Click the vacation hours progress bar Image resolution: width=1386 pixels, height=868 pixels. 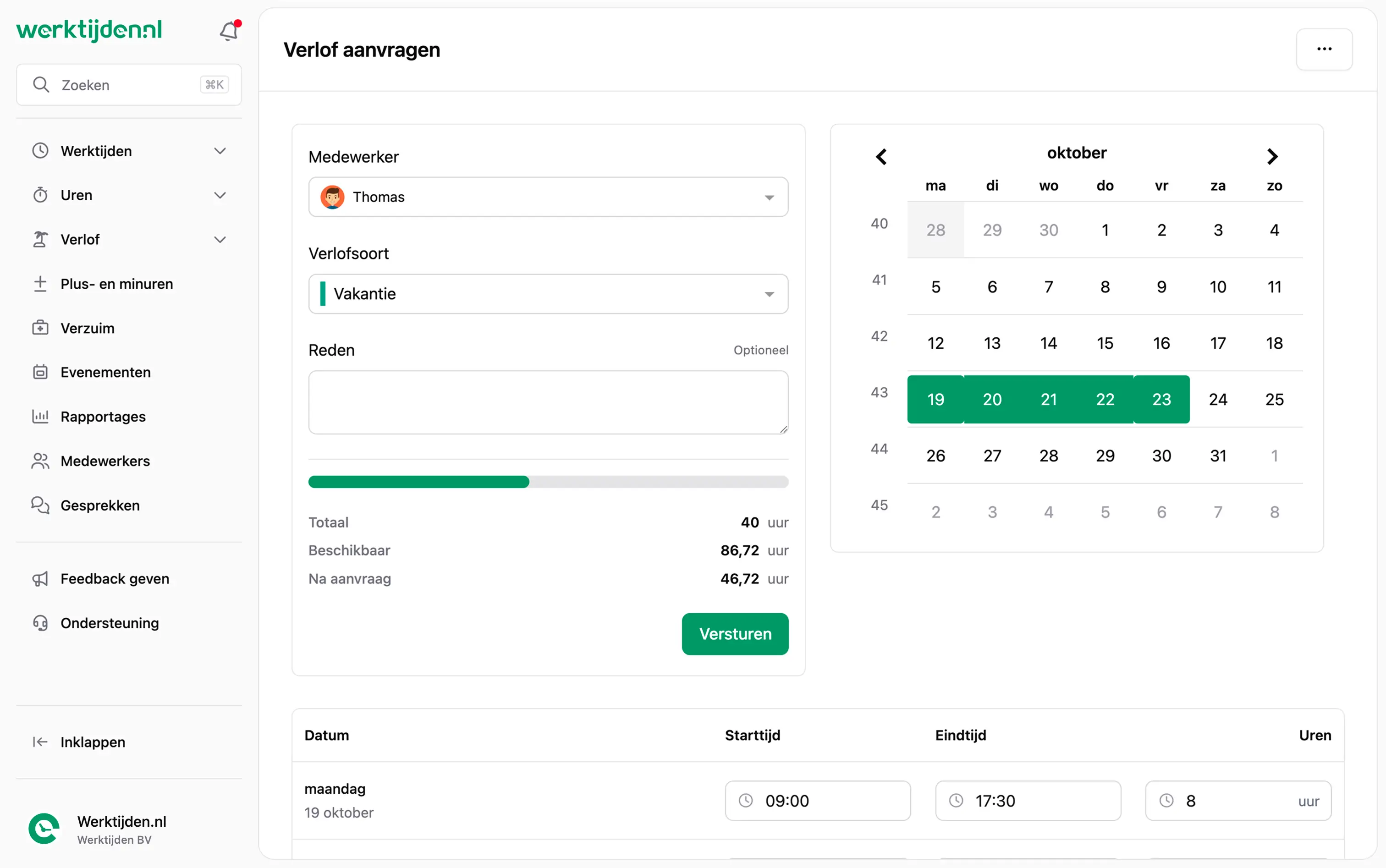coord(548,482)
